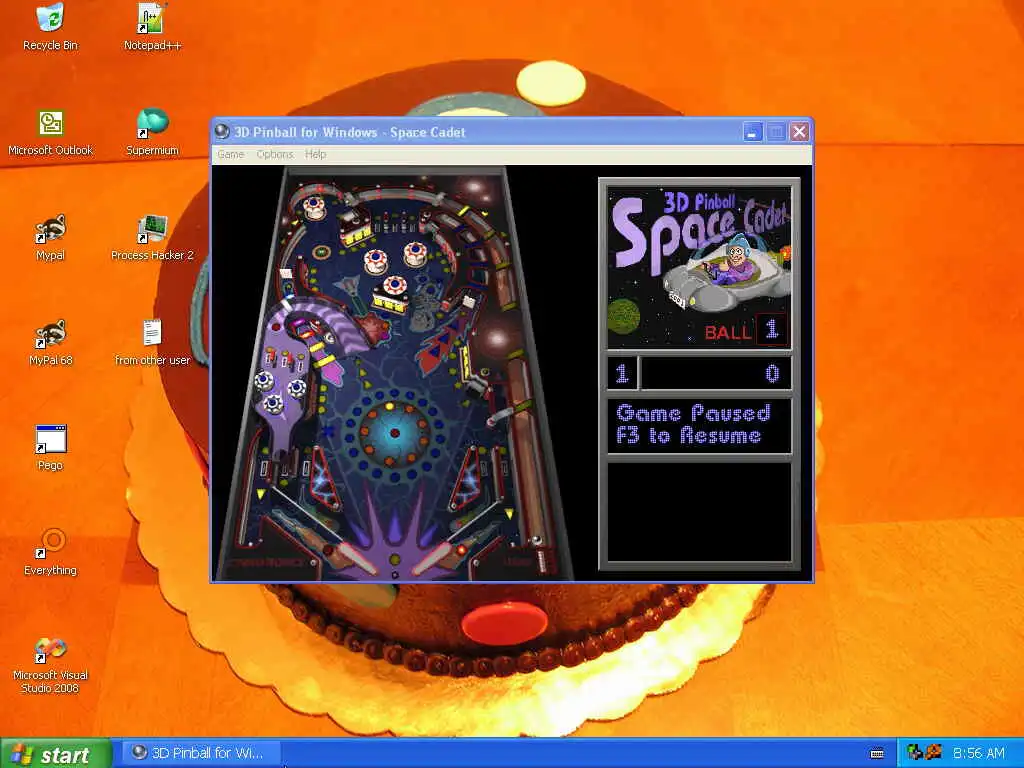1024x768 pixels.
Task: Click the 8:56 AM taskbar clock
Action: pos(978,753)
